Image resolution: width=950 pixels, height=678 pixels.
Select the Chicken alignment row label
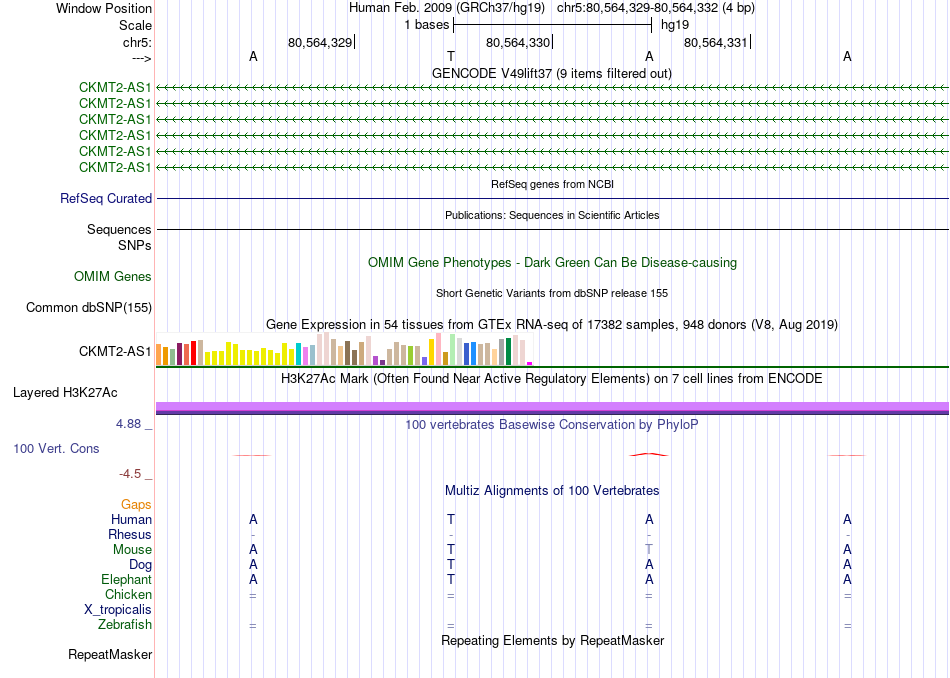(x=128, y=594)
